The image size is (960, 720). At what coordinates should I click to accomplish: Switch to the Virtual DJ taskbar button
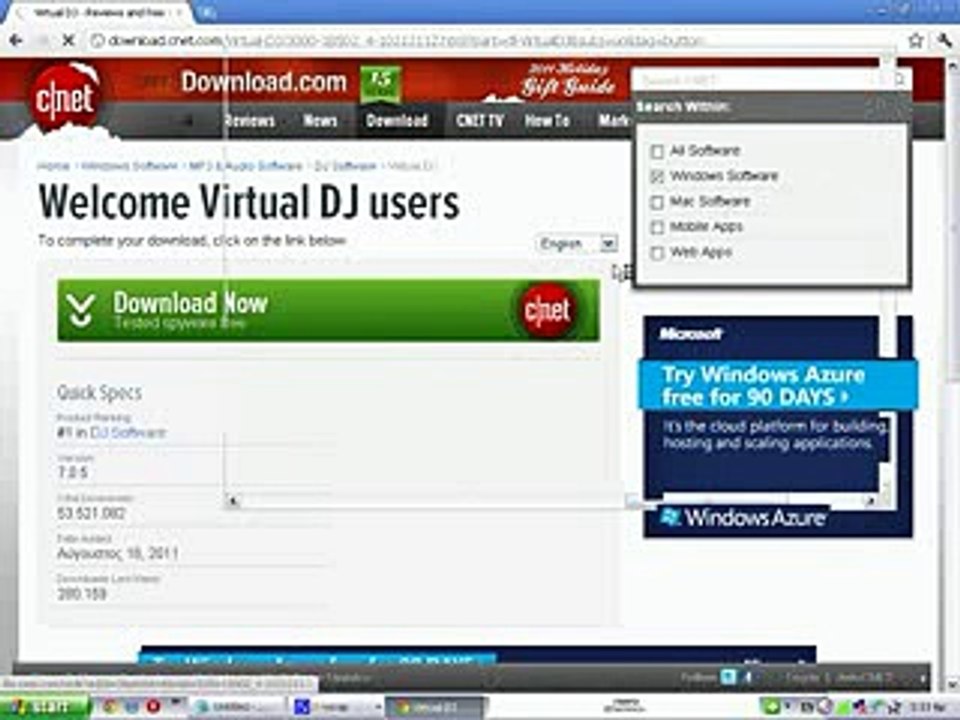tap(436, 708)
